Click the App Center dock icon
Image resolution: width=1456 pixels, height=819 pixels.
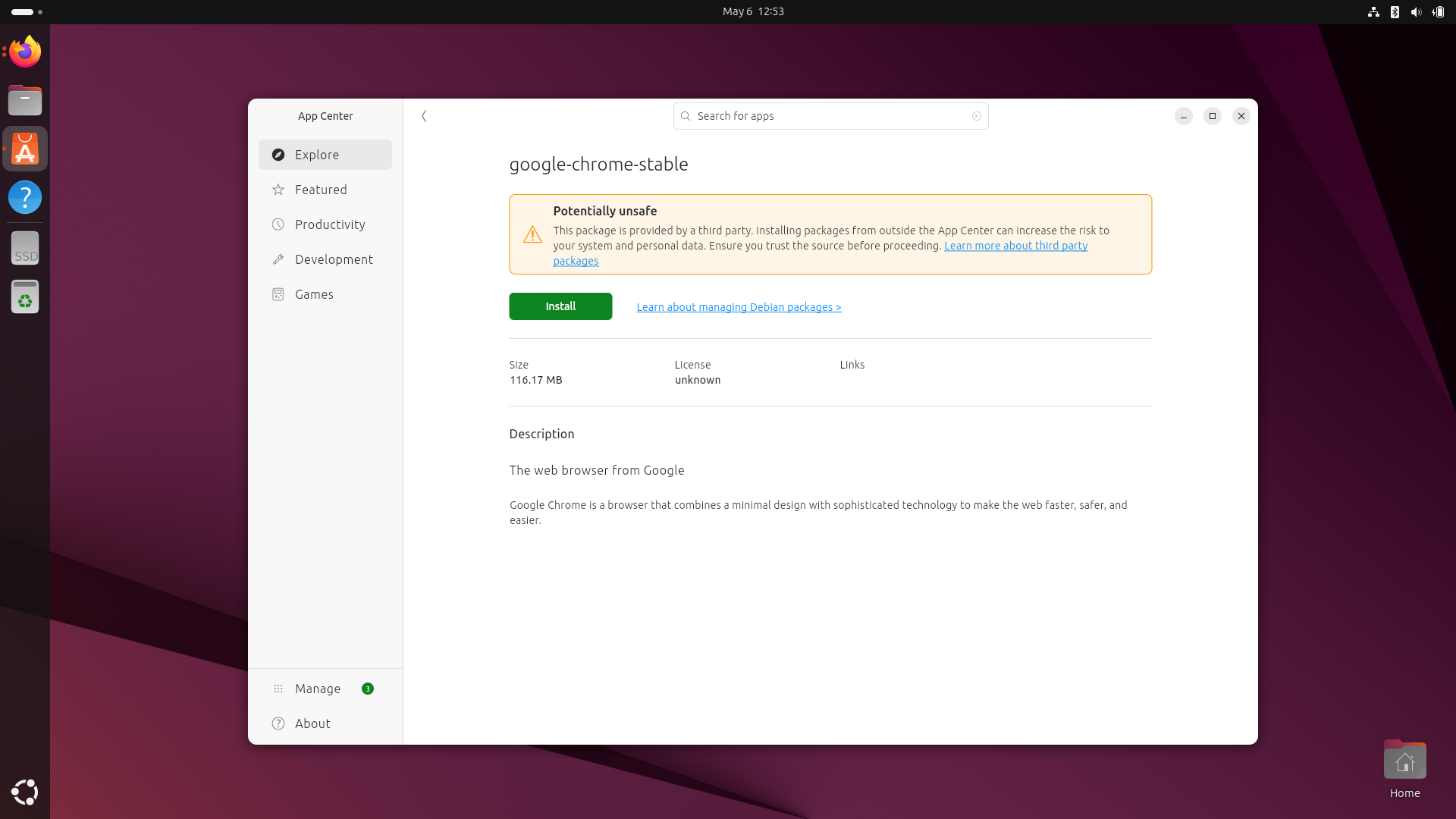coord(25,149)
